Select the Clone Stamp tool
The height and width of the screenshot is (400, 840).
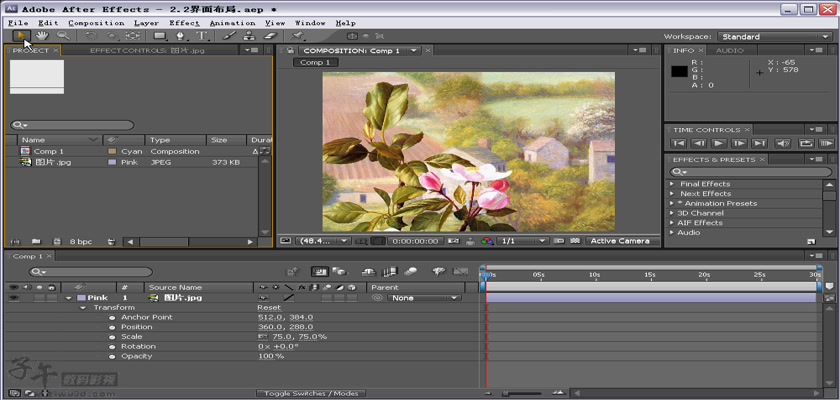click(249, 36)
